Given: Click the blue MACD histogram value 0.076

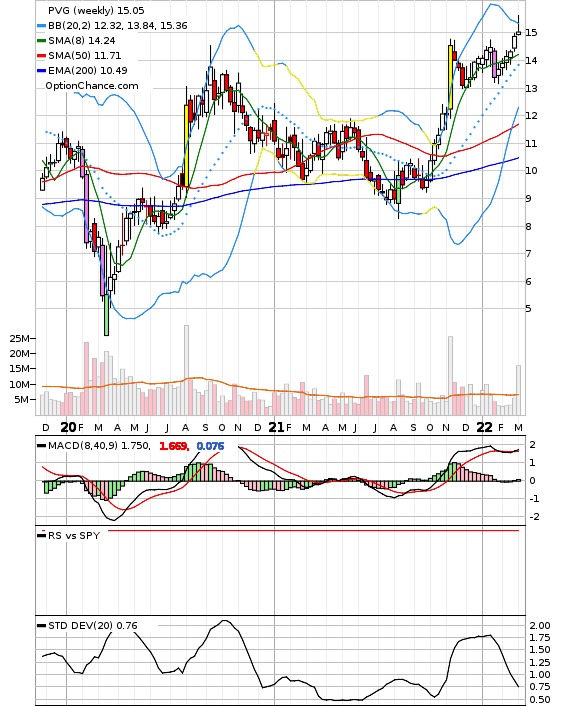Looking at the screenshot, I should point(210,446).
